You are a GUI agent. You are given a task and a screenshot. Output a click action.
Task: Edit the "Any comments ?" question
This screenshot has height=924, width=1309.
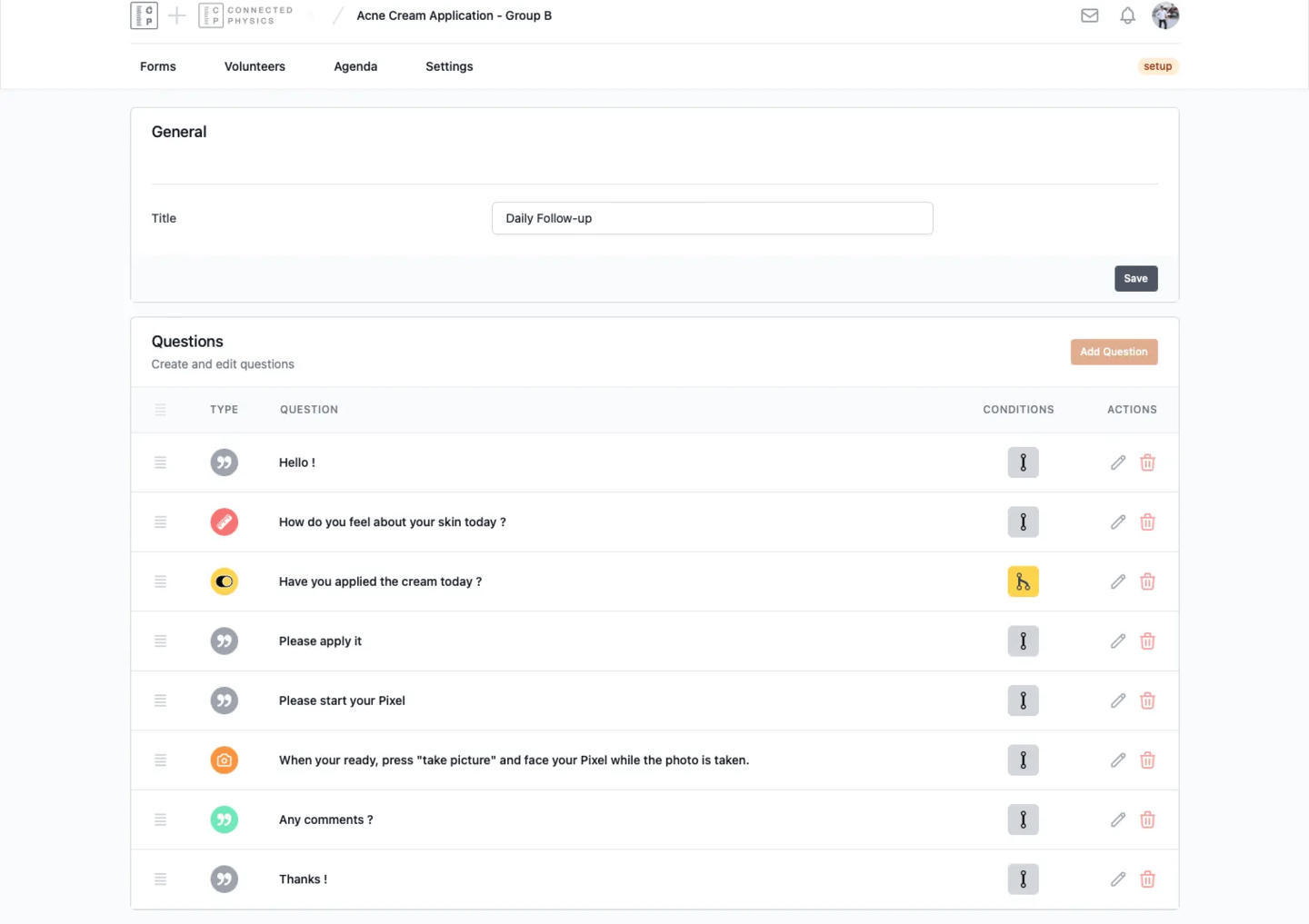(1118, 820)
